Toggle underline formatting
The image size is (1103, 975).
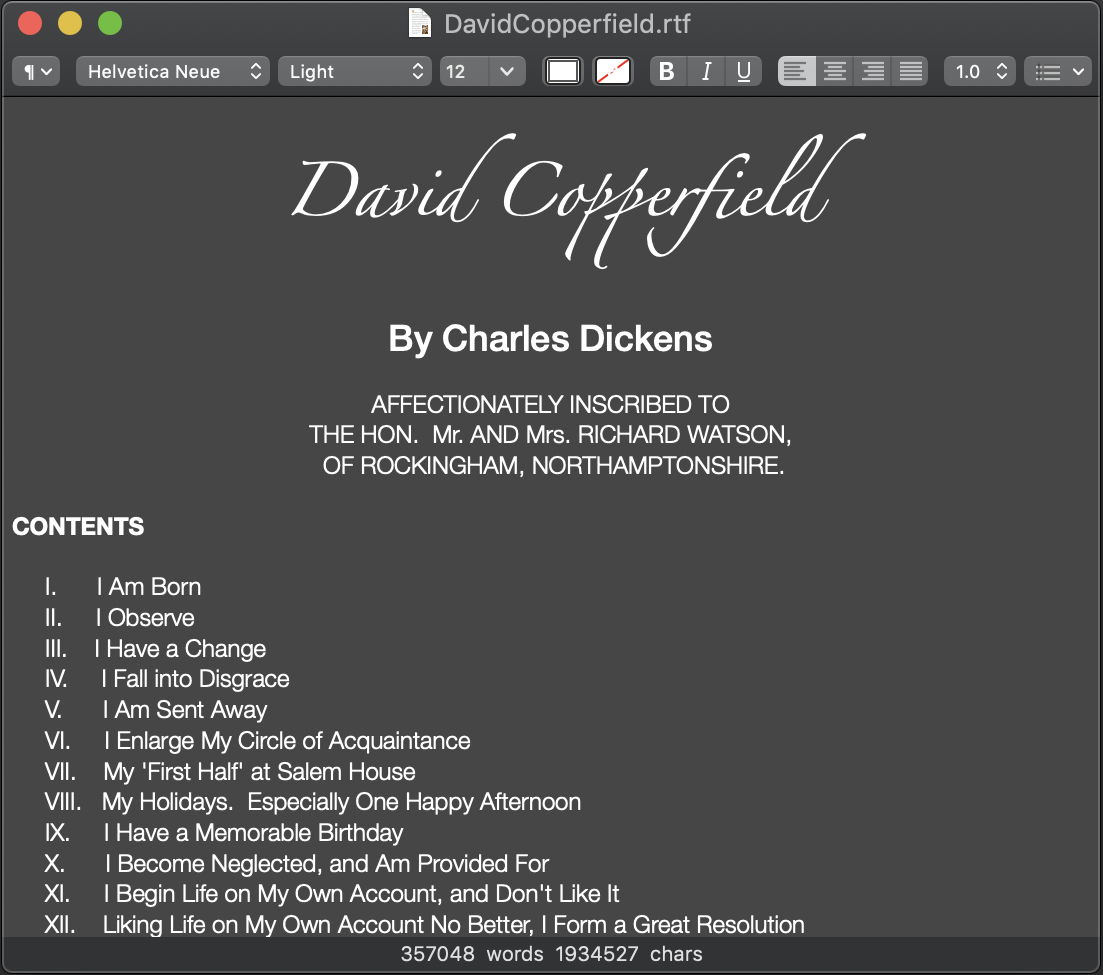coord(743,72)
